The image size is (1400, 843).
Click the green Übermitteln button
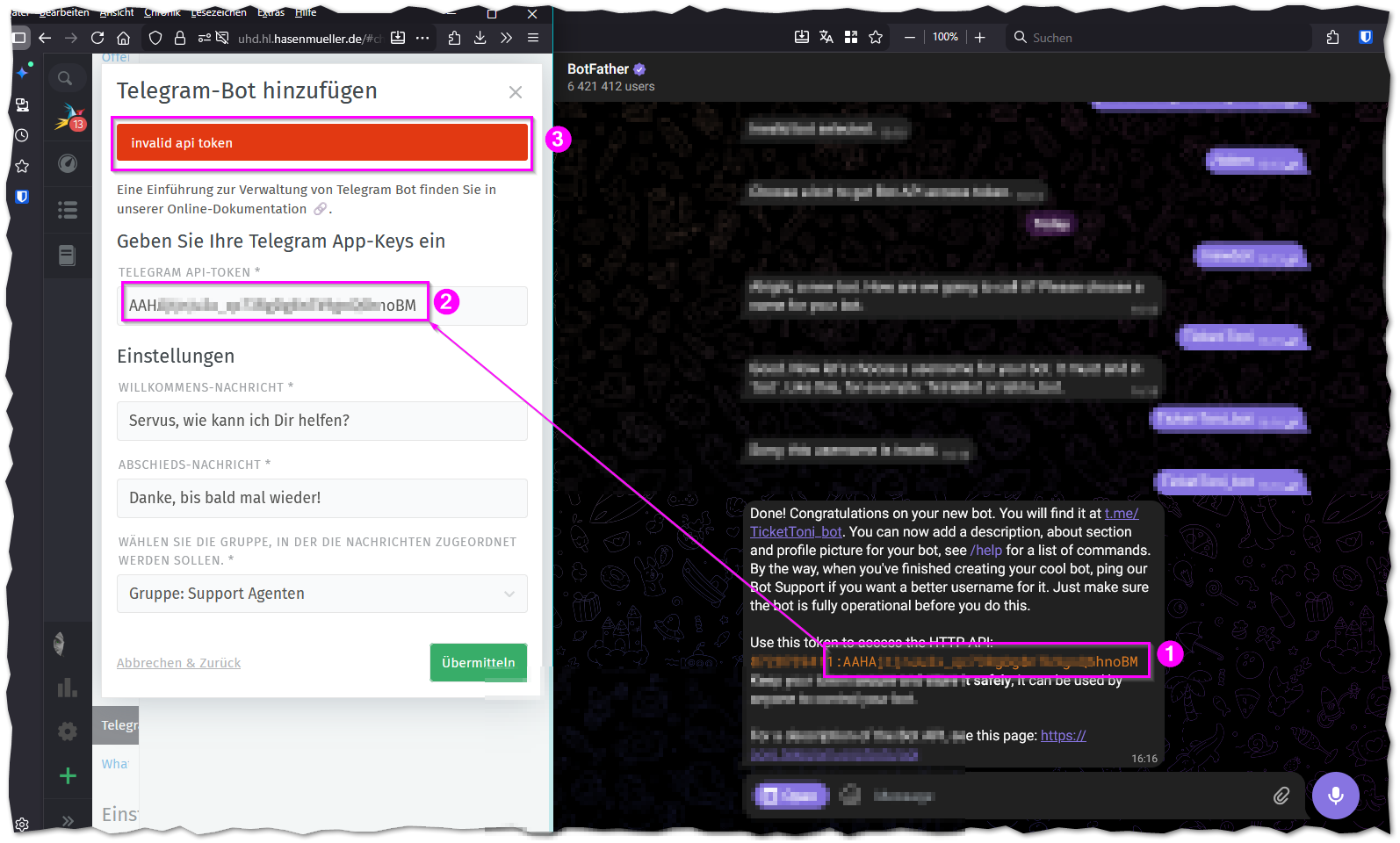(x=478, y=663)
